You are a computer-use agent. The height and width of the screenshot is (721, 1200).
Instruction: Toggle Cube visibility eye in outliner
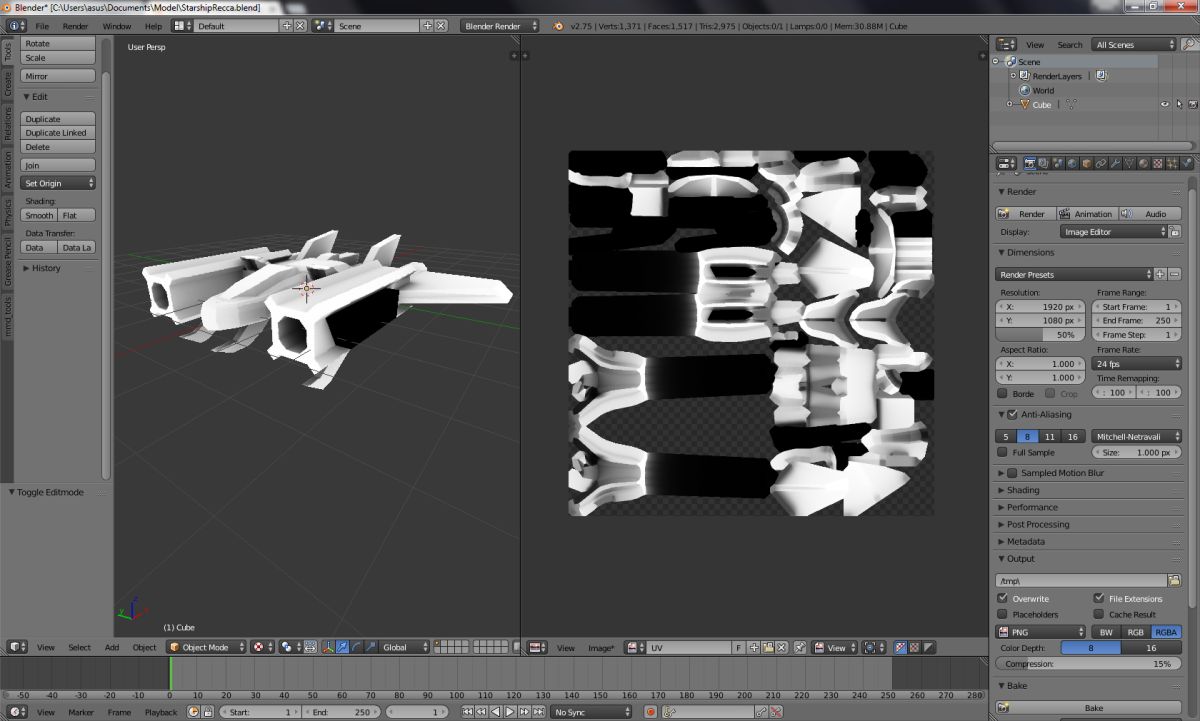(x=1165, y=104)
